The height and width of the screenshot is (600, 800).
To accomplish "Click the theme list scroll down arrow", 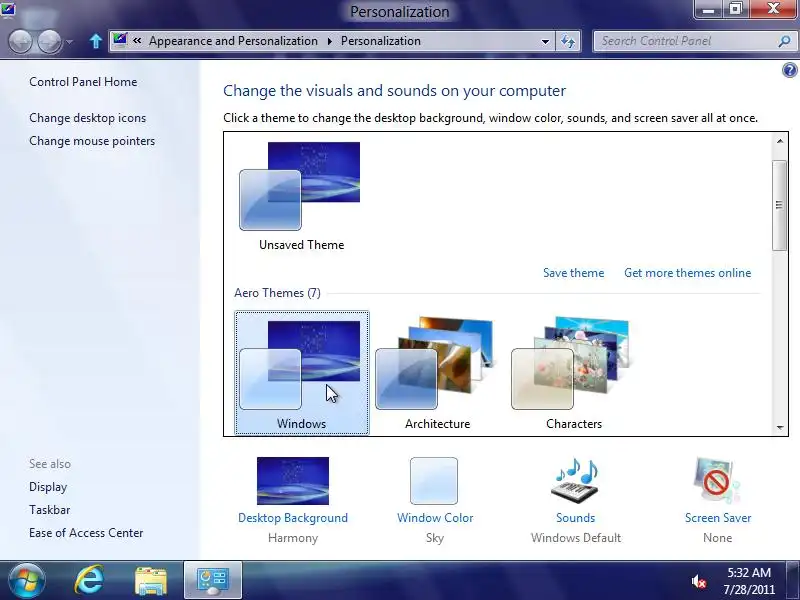I will (780, 428).
